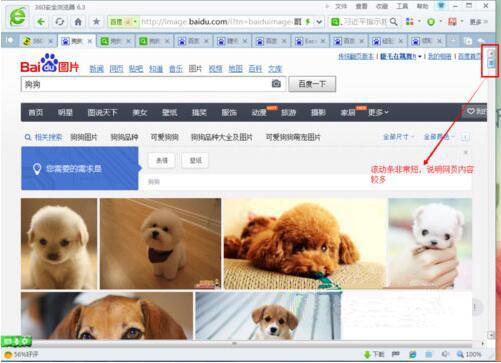
Task: Select 壁纸 in the dark category bar
Action: (x=169, y=112)
